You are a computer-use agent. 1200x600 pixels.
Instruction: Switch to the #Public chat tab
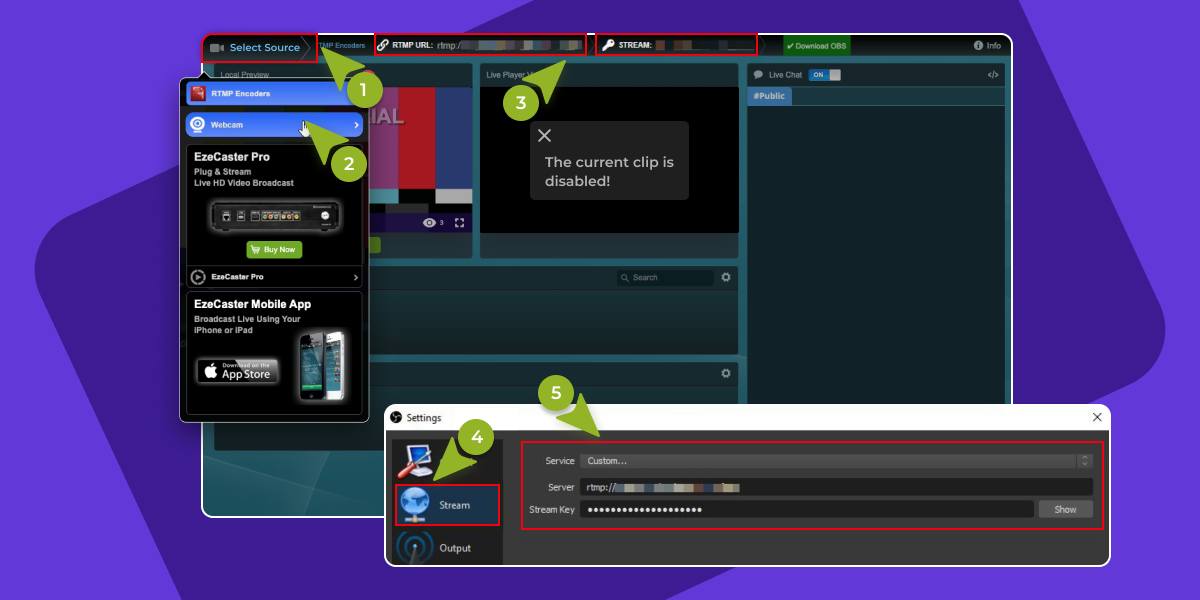coord(769,96)
